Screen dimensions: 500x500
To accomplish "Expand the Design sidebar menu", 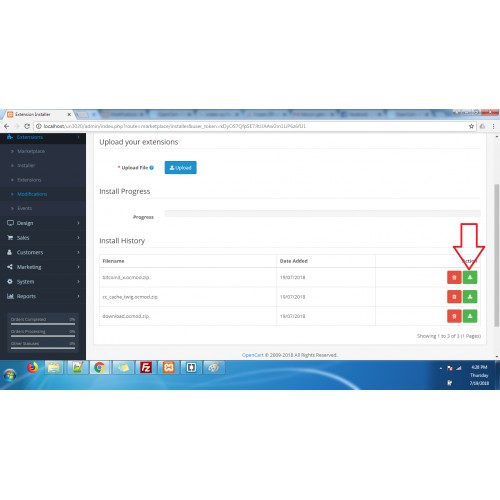I will (43, 223).
